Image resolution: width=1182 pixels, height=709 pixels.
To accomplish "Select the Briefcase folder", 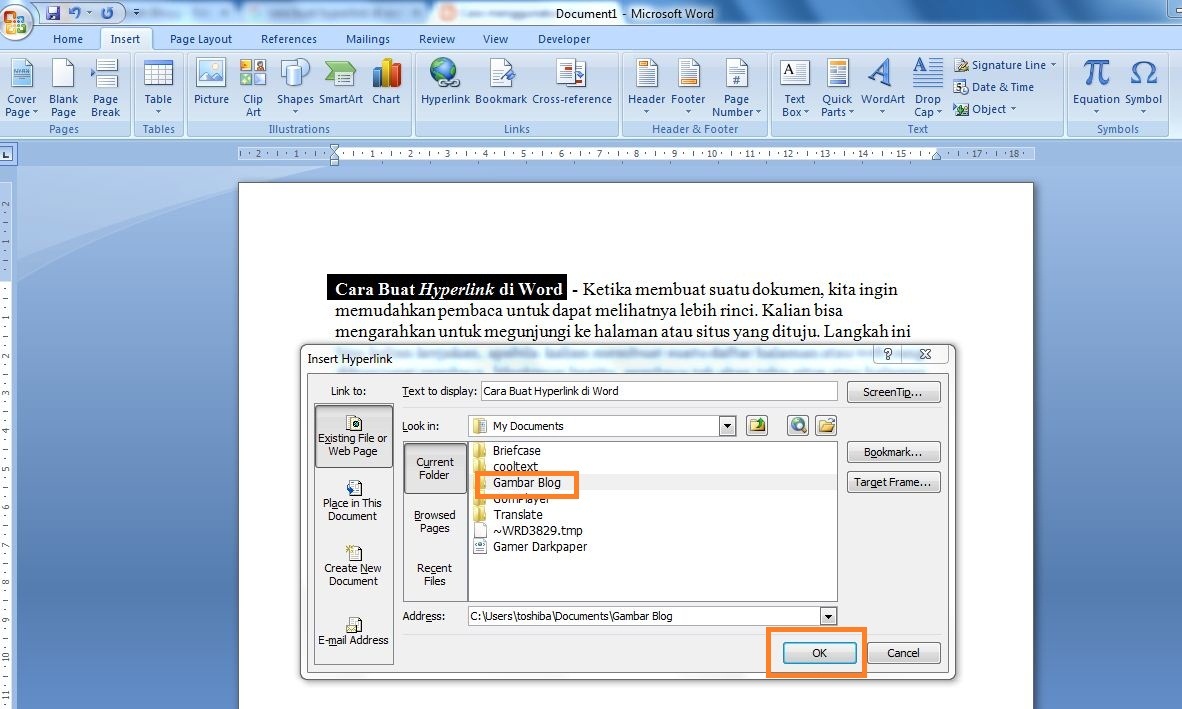I will [x=516, y=451].
